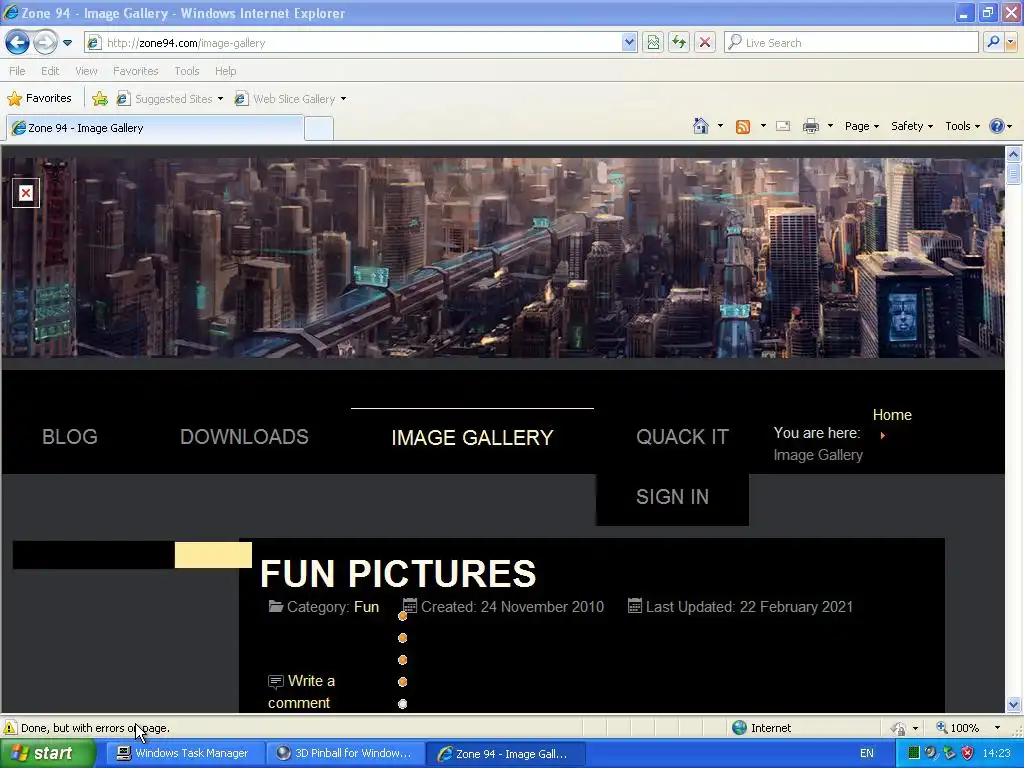Open the Tools menu in menu bar
The width and height of the screenshot is (1024, 768).
point(187,71)
